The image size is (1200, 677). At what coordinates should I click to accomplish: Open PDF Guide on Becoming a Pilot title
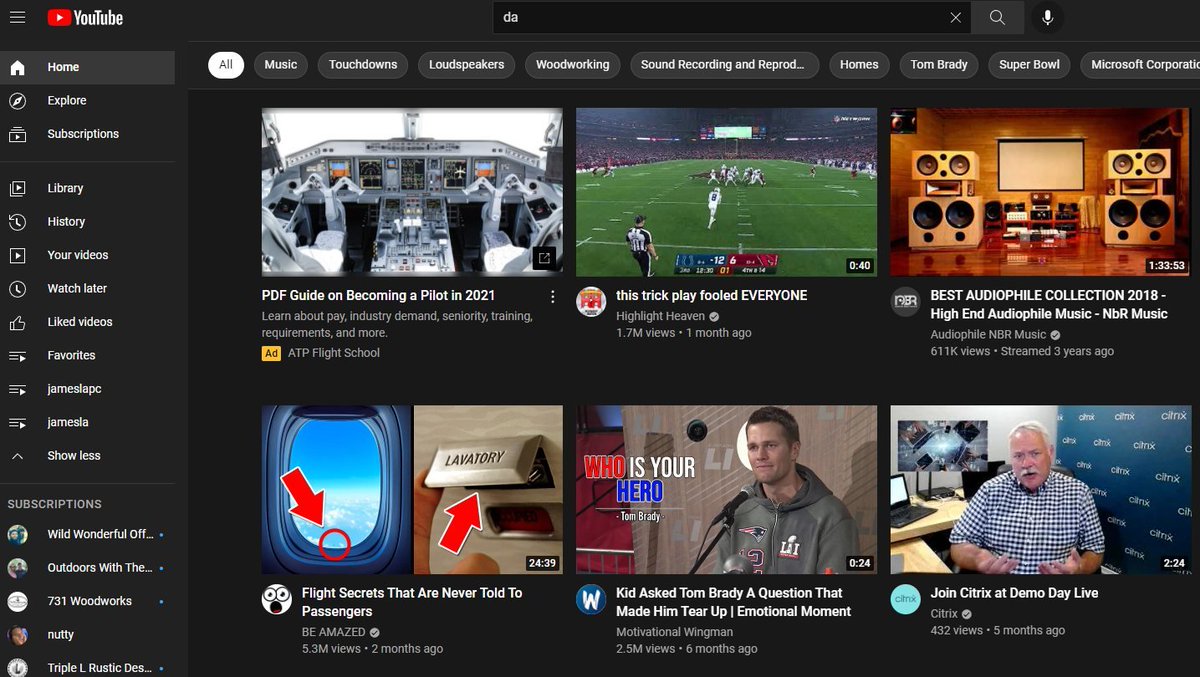point(378,295)
